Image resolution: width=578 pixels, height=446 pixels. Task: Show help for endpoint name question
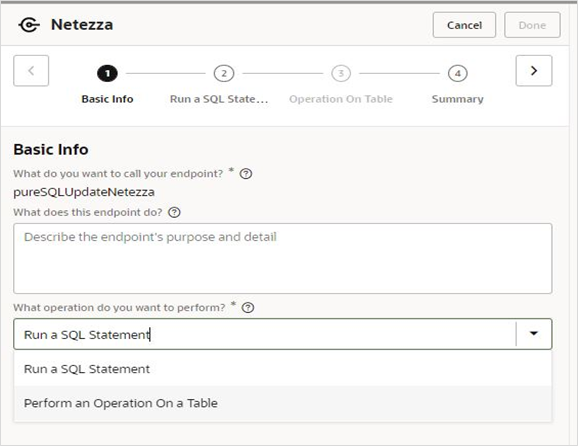coord(246,174)
